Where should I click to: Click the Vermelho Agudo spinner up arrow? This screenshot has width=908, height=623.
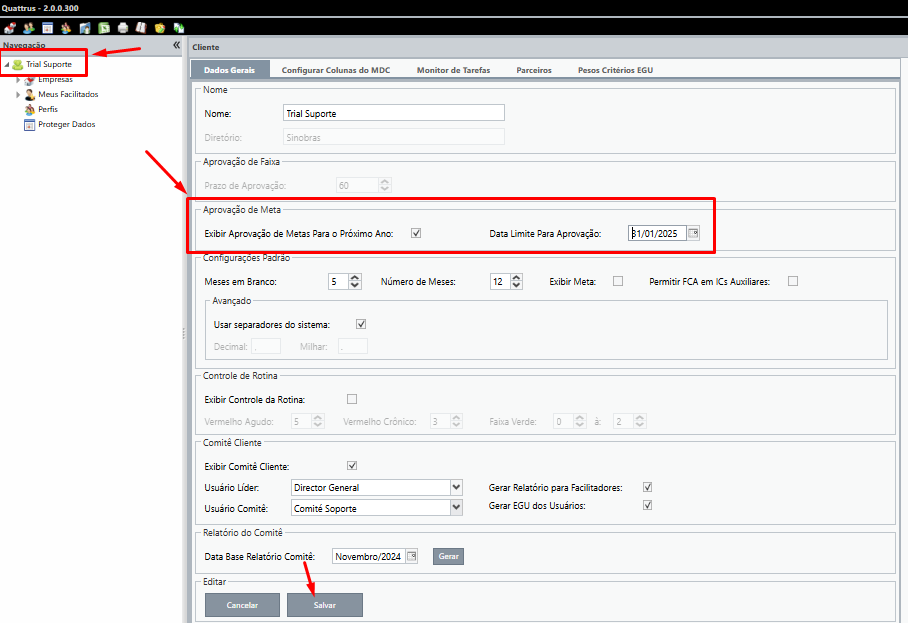click(317, 417)
